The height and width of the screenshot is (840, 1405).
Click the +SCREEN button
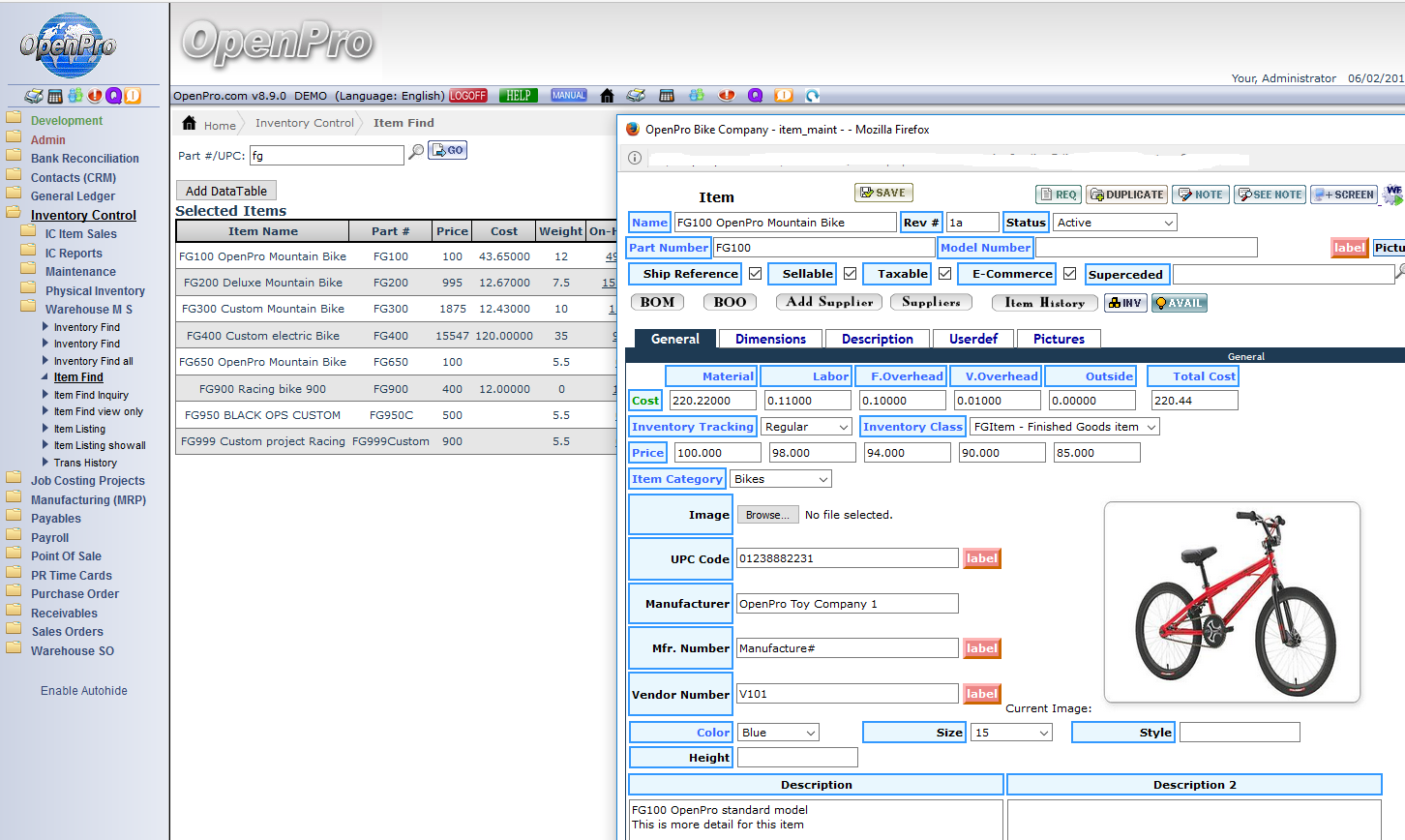pyautogui.click(x=1344, y=195)
